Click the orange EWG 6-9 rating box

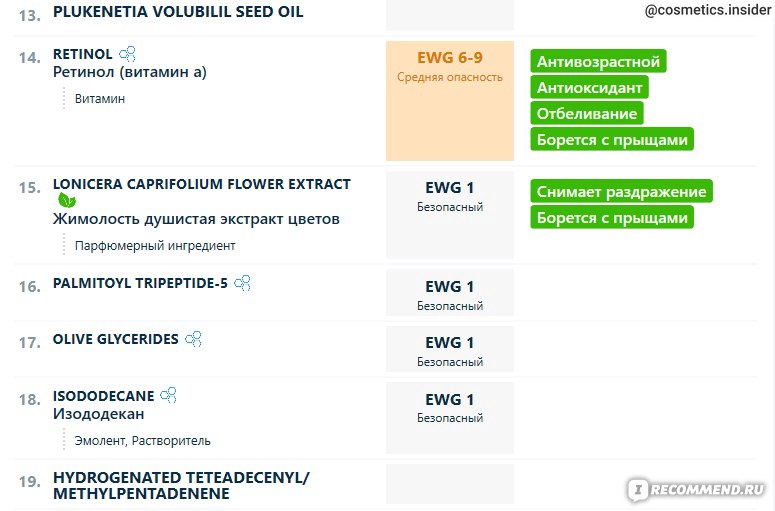pyautogui.click(x=450, y=101)
